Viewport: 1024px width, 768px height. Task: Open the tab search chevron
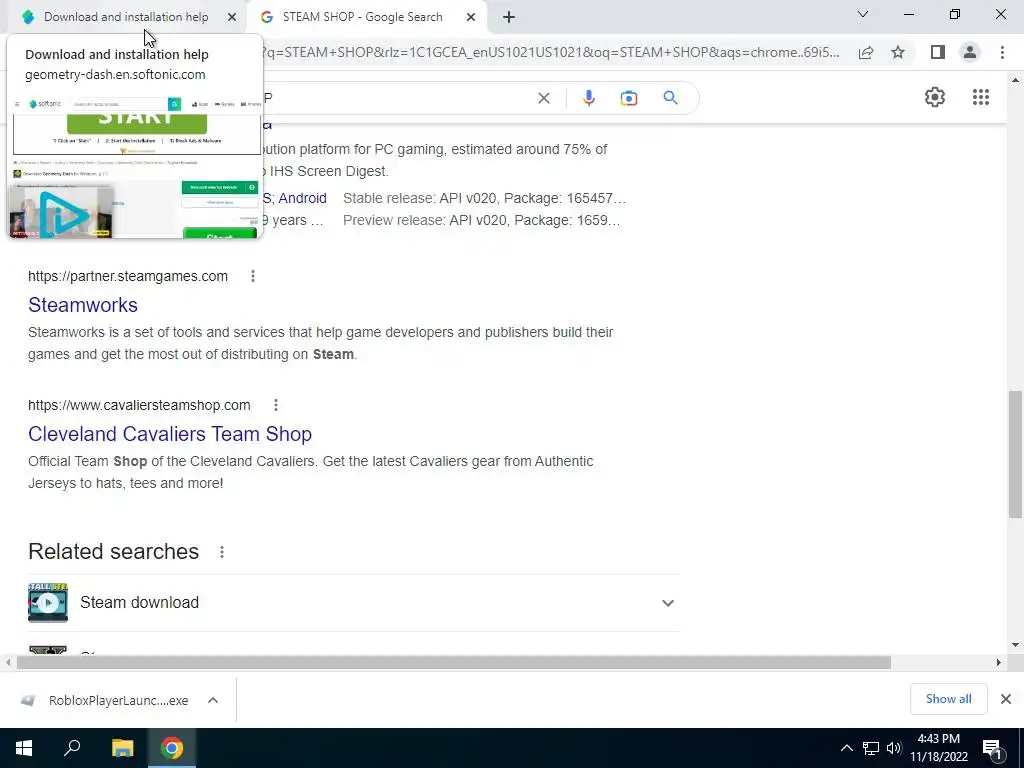pyautogui.click(x=863, y=14)
